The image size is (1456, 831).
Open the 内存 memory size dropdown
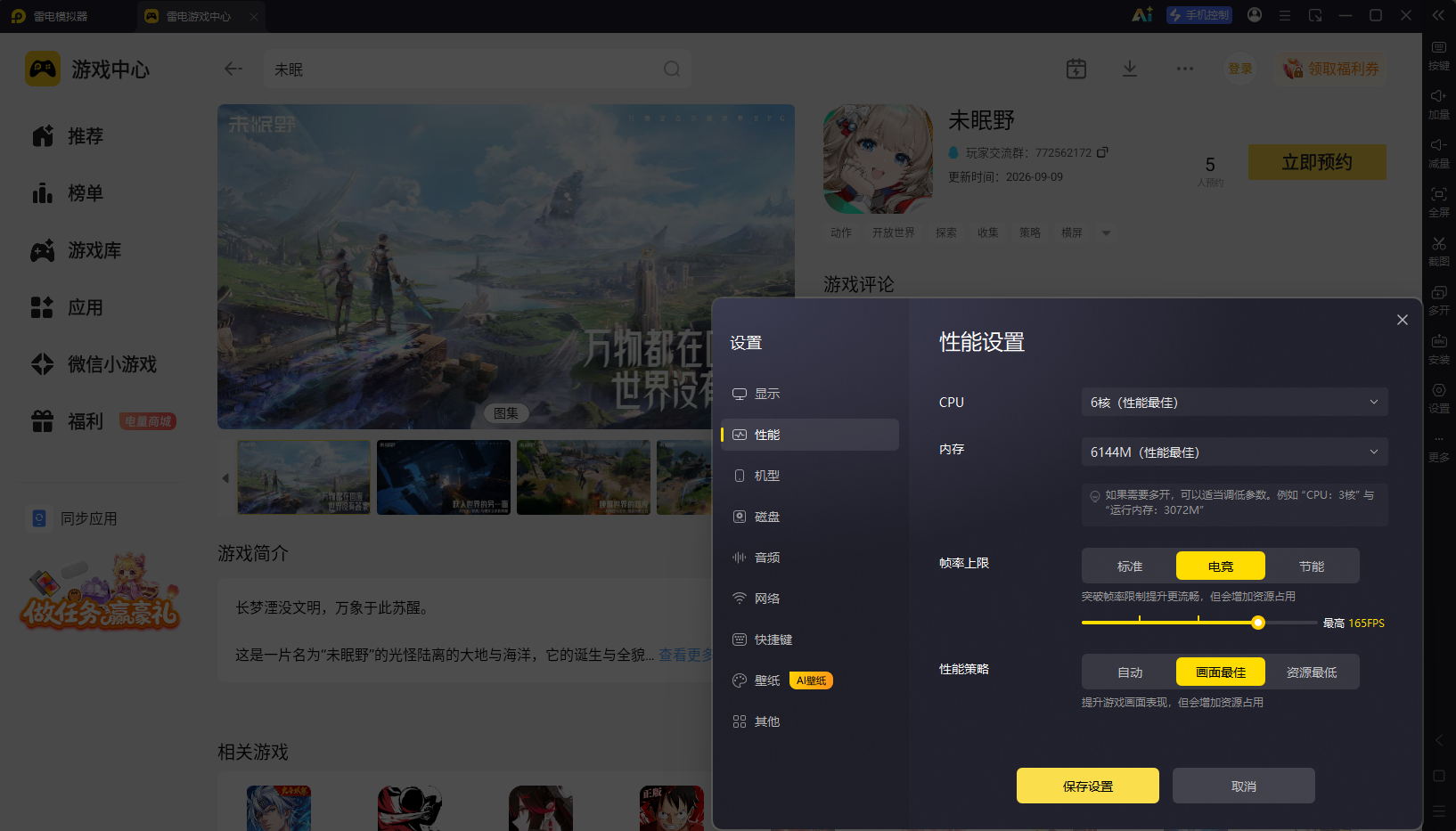[1234, 452]
